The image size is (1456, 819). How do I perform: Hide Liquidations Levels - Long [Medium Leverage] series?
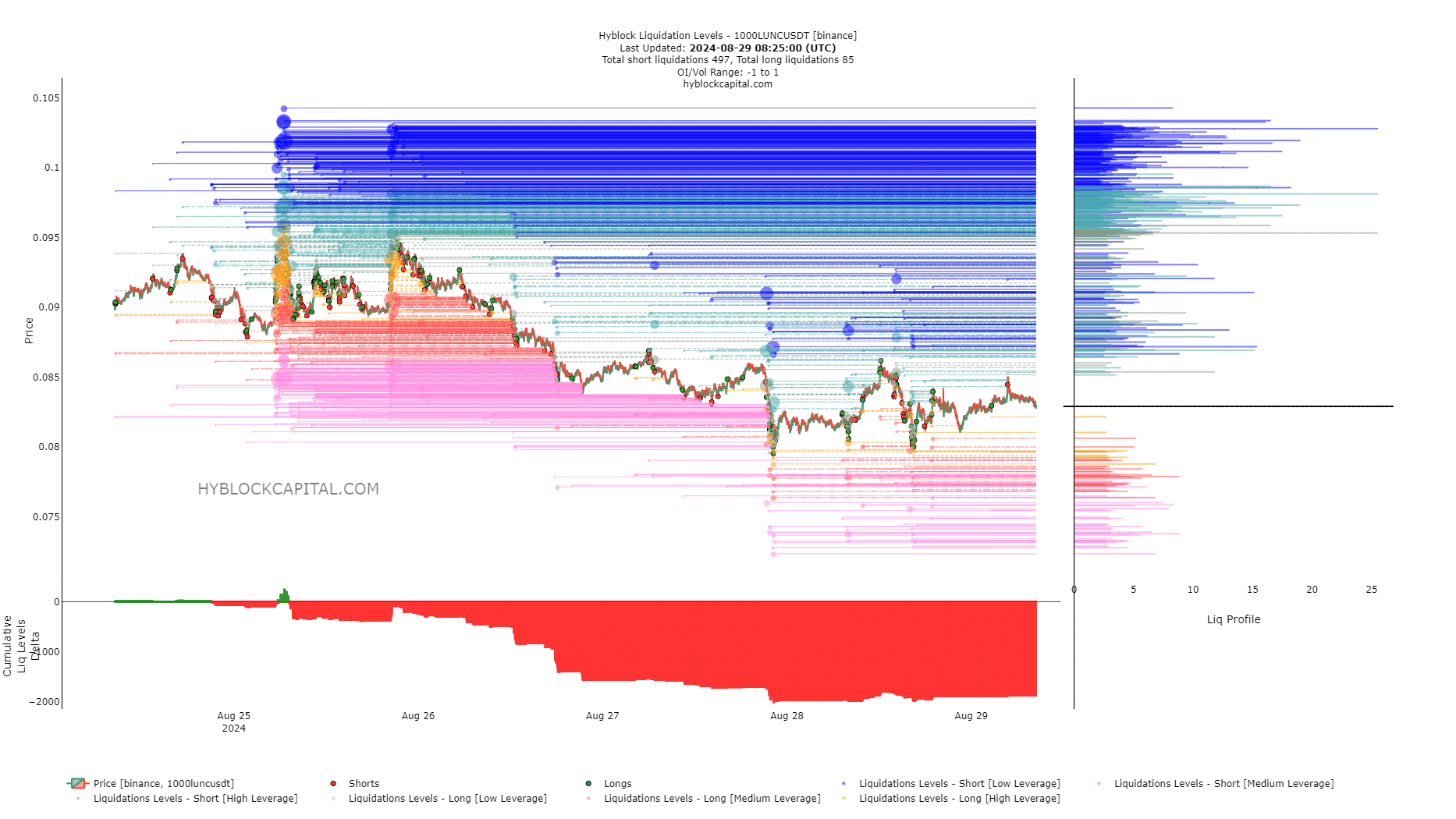click(702, 798)
